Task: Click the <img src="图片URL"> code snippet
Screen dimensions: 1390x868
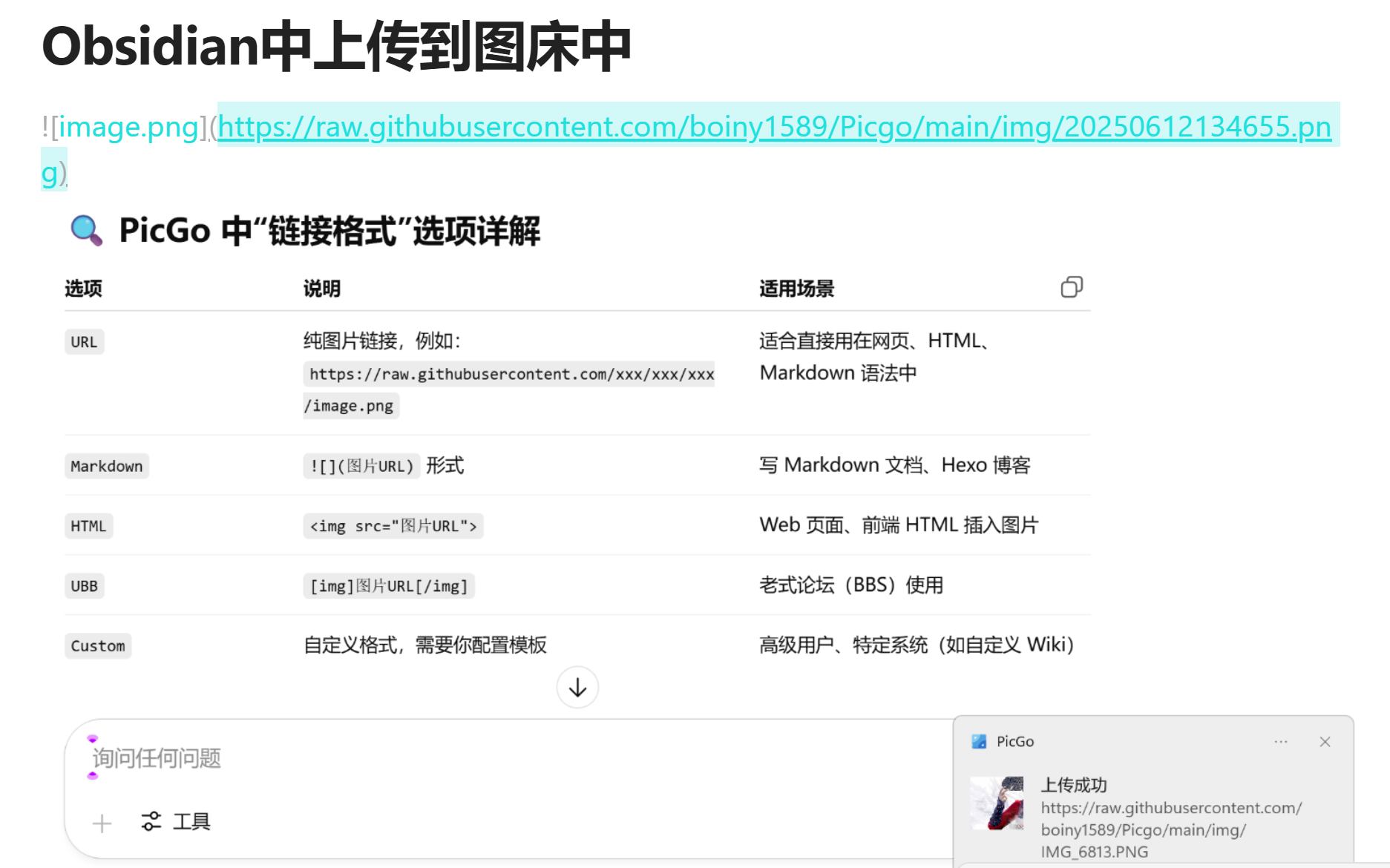Action: coord(393,526)
